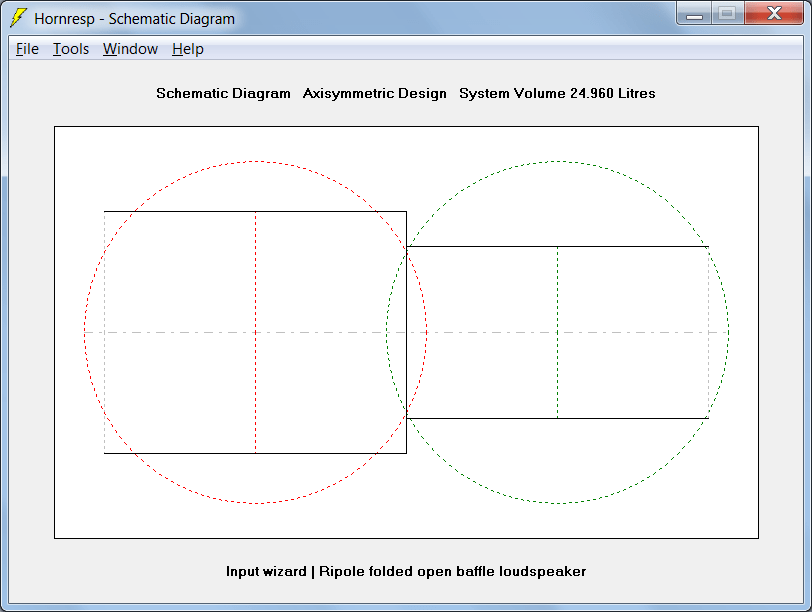
Task: Open the Window menu
Action: click(130, 49)
